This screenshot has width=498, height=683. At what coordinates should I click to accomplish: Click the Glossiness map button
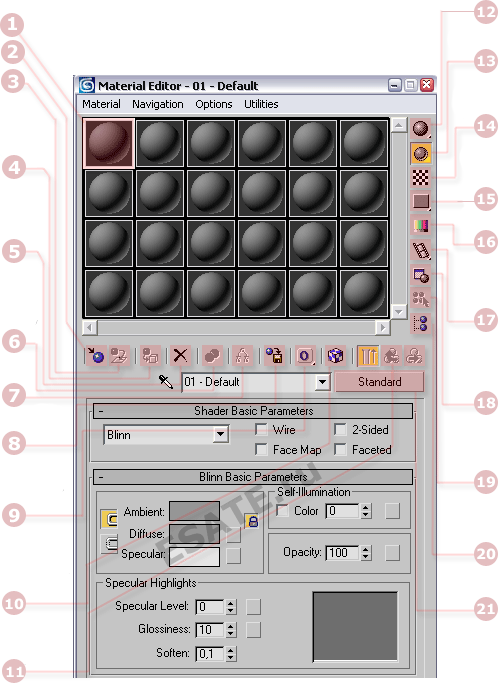click(x=254, y=629)
